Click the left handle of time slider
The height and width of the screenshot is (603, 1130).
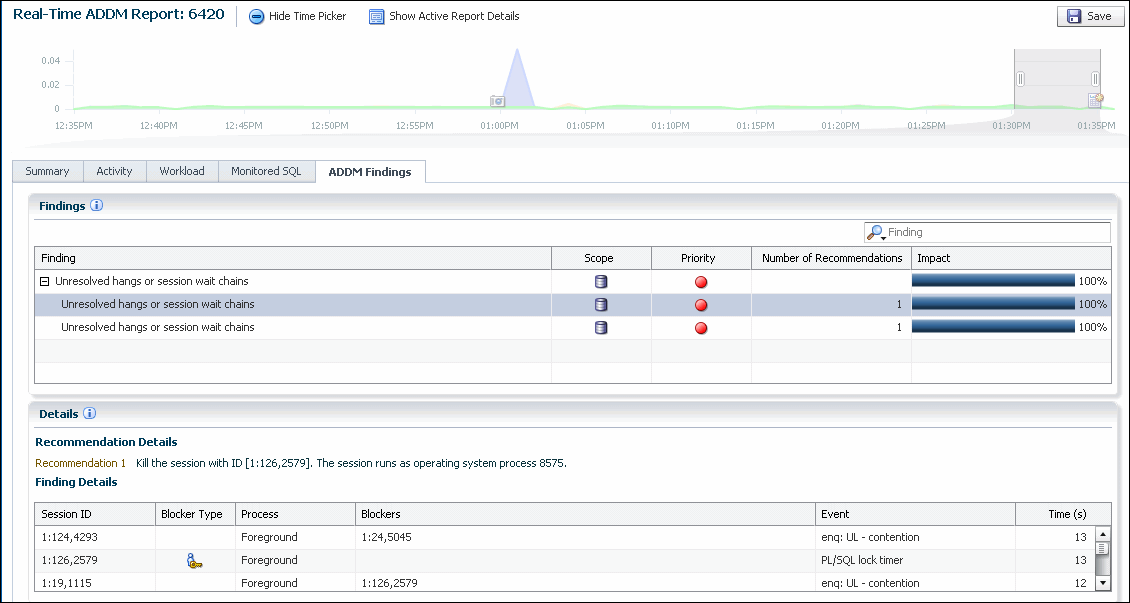[x=1020, y=79]
